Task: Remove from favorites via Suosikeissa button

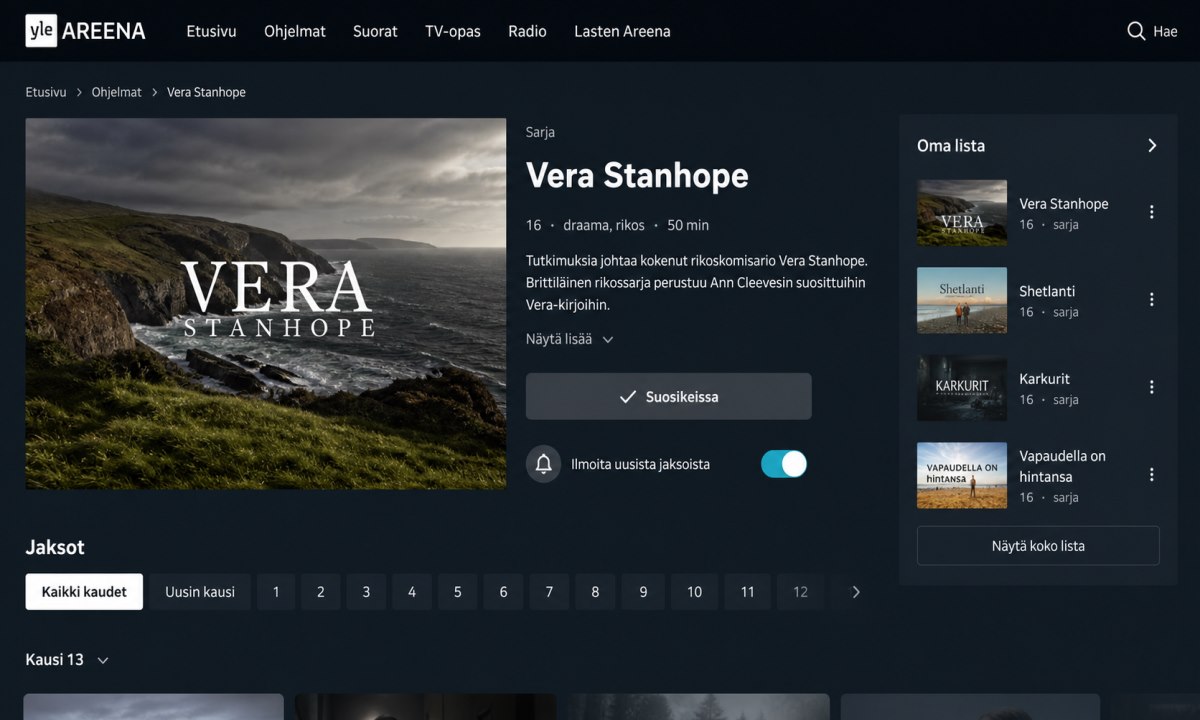Action: pyautogui.click(x=669, y=397)
